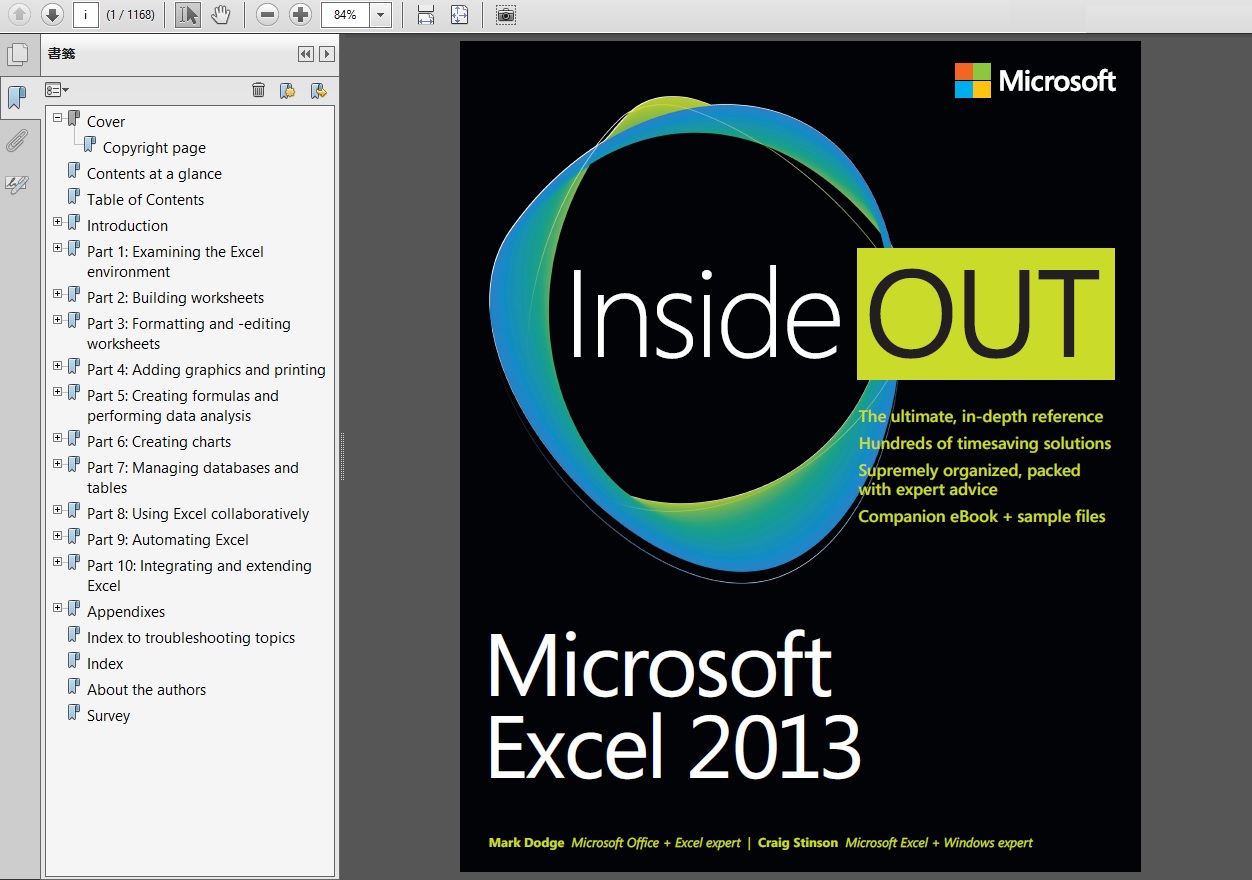Click 'Companion eBook + sample files' text
This screenshot has width=1252, height=880.
(x=982, y=517)
